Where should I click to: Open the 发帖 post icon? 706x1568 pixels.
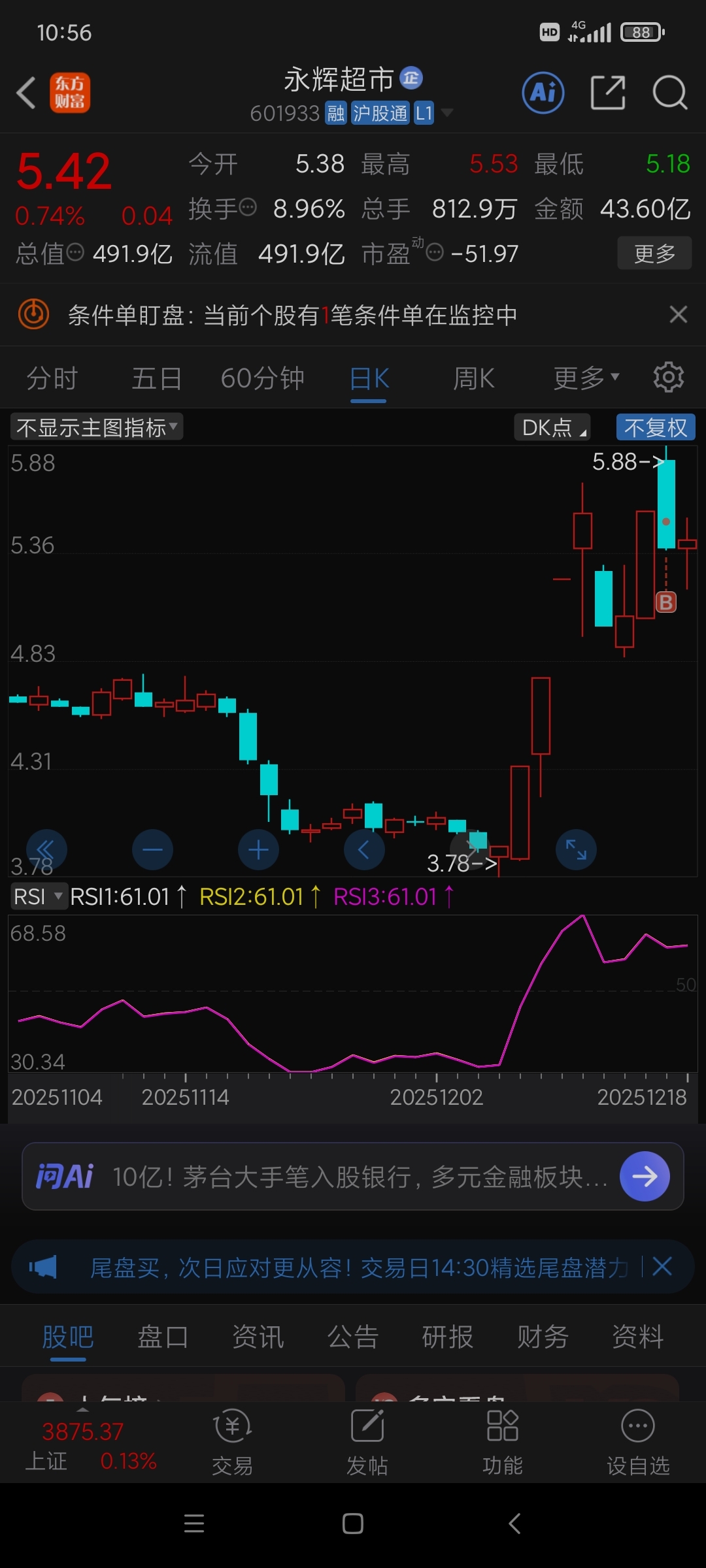(367, 1443)
